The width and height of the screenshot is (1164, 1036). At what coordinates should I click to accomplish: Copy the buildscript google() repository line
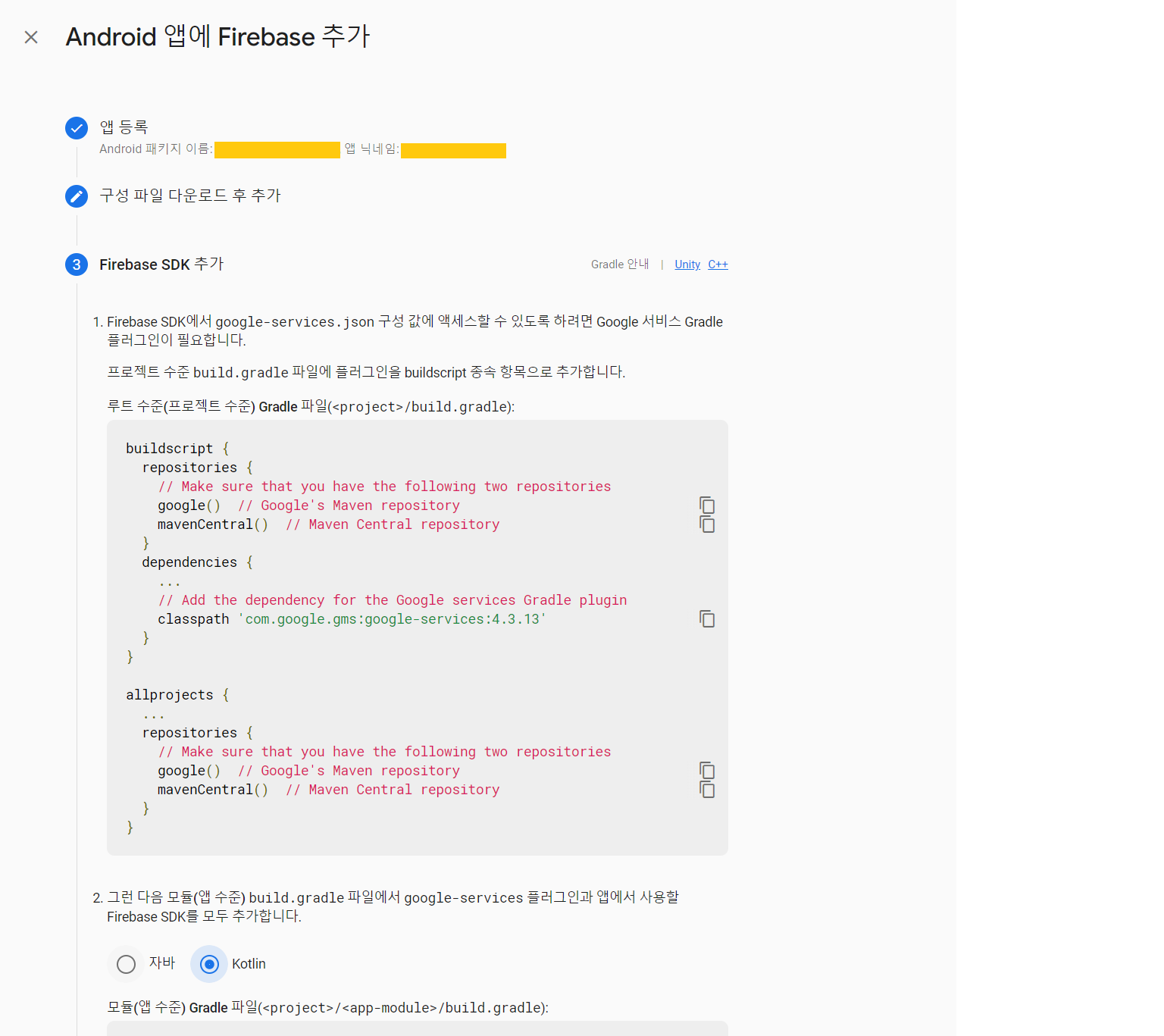pos(707,505)
